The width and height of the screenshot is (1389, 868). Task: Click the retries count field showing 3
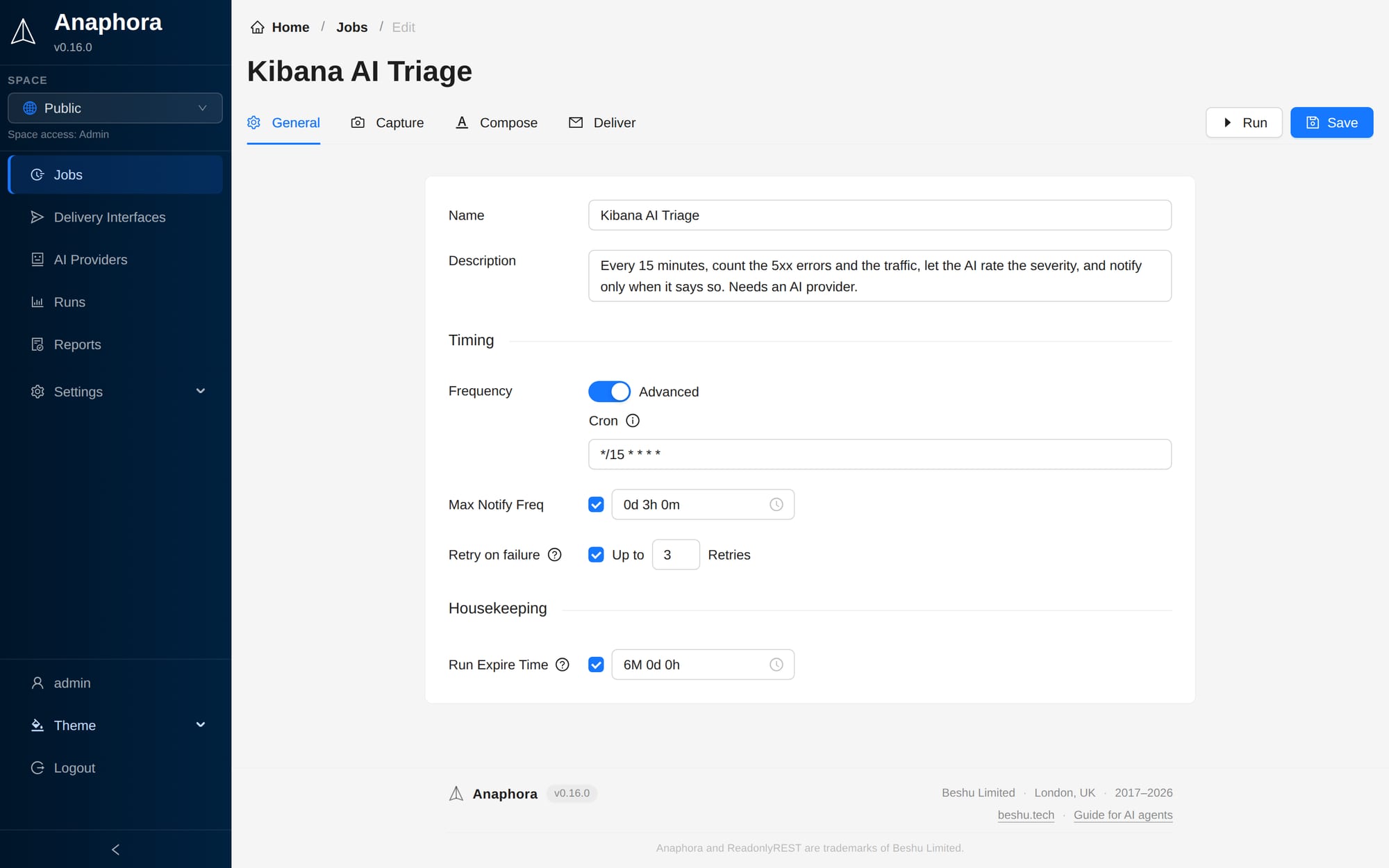[676, 555]
